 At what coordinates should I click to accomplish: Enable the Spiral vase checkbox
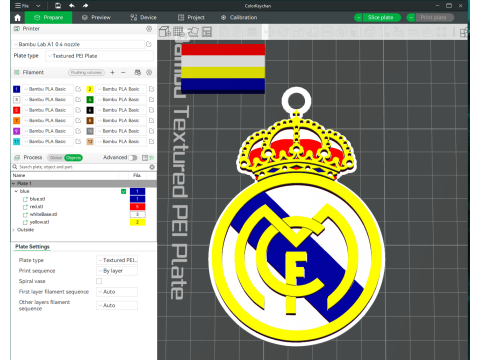pyautogui.click(x=99, y=281)
